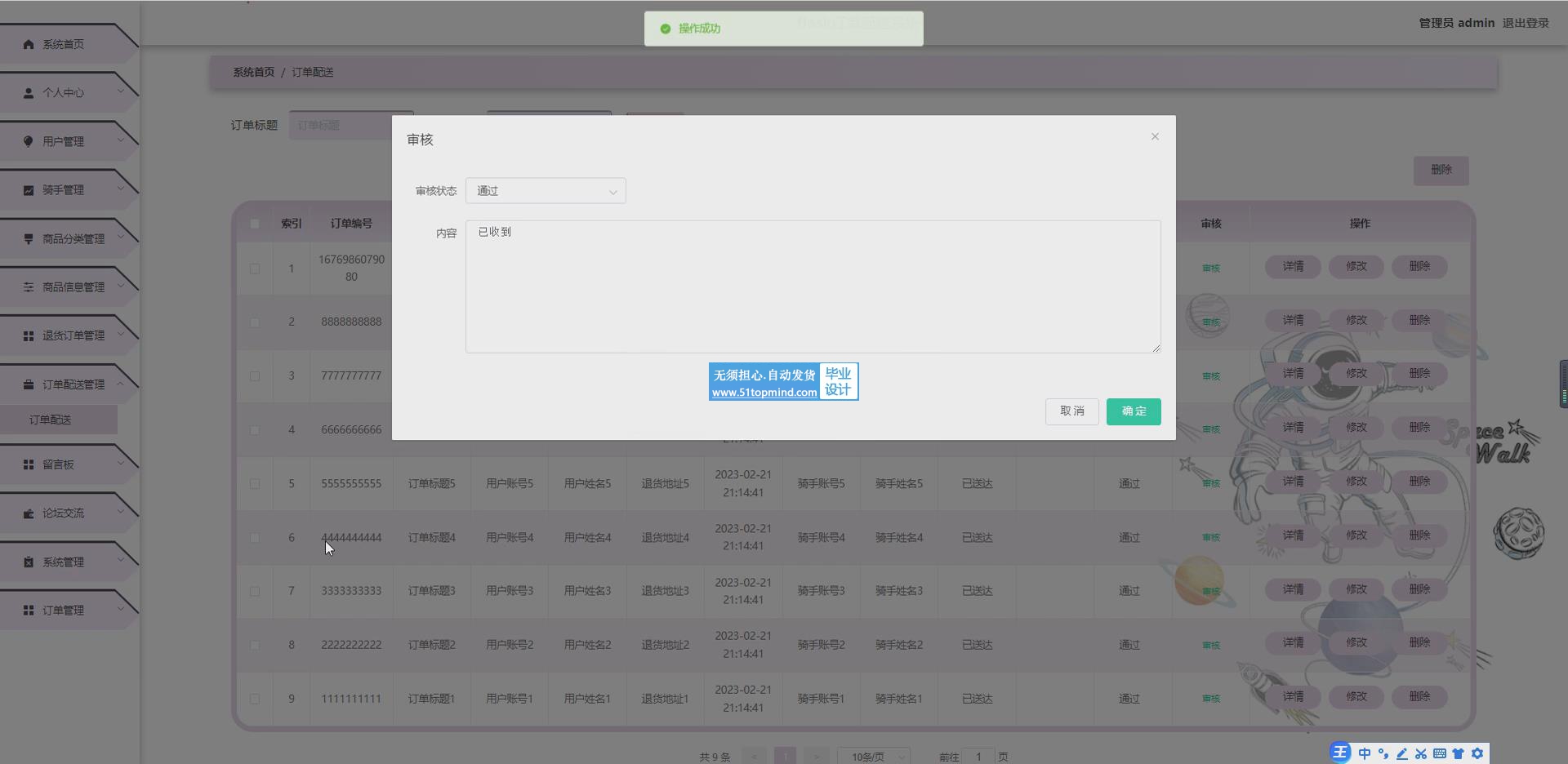Click the 商品分类管理 sidebar icon
Image resolution: width=1568 pixels, height=764 pixels.
(29, 239)
